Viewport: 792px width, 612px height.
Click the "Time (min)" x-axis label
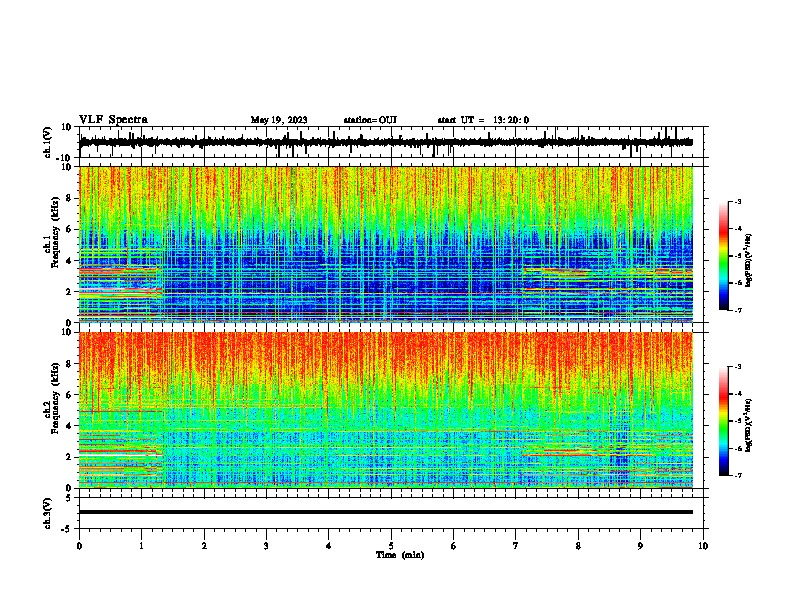coord(400,555)
